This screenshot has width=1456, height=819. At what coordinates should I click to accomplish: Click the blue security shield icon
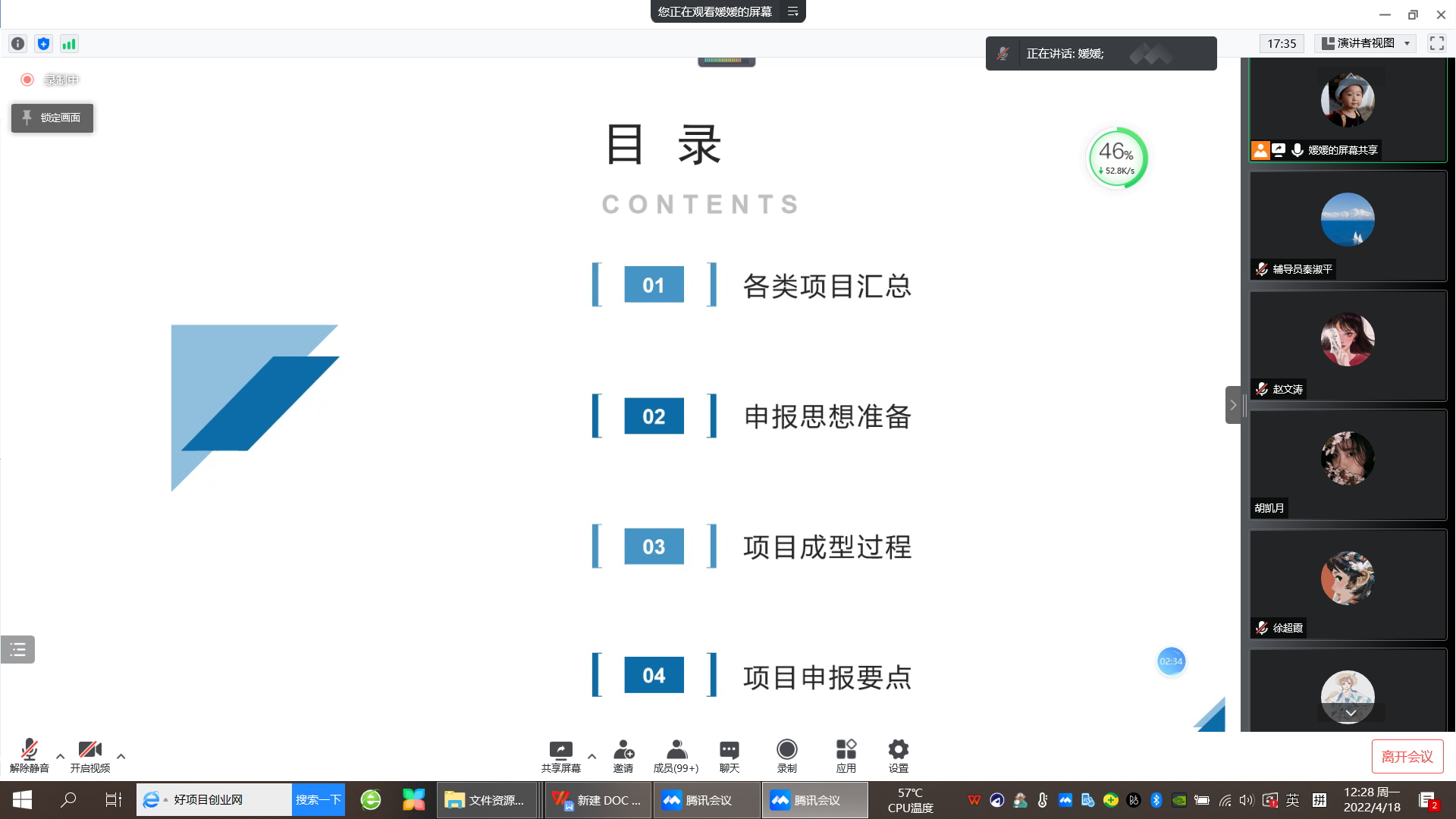coord(43,44)
